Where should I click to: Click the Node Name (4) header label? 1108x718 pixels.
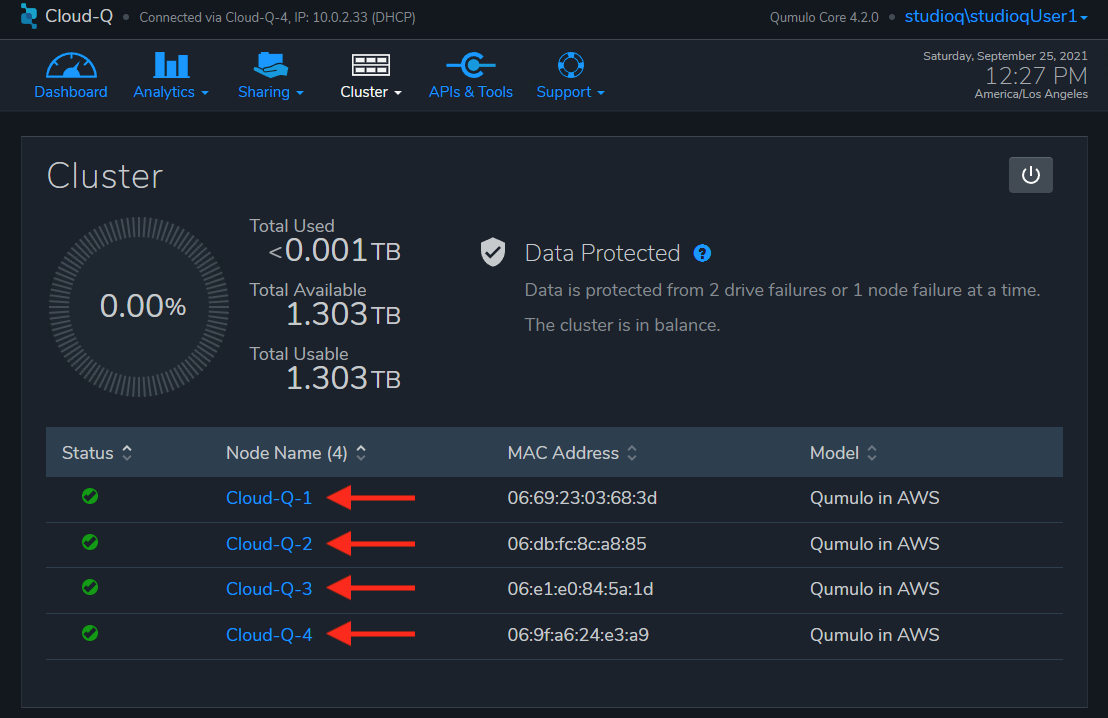click(x=286, y=452)
